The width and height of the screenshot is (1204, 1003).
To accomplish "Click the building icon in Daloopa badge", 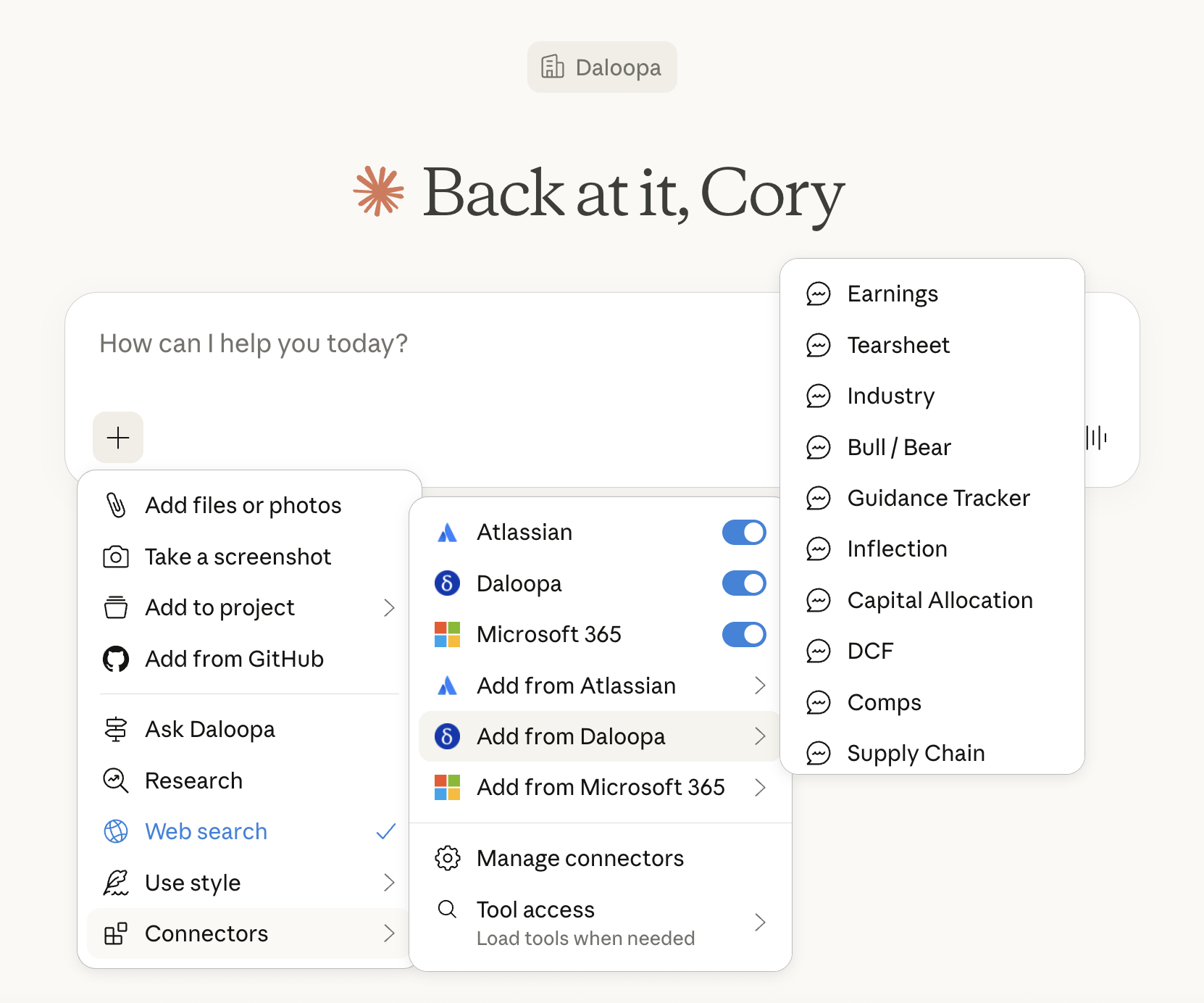I will 553,67.
